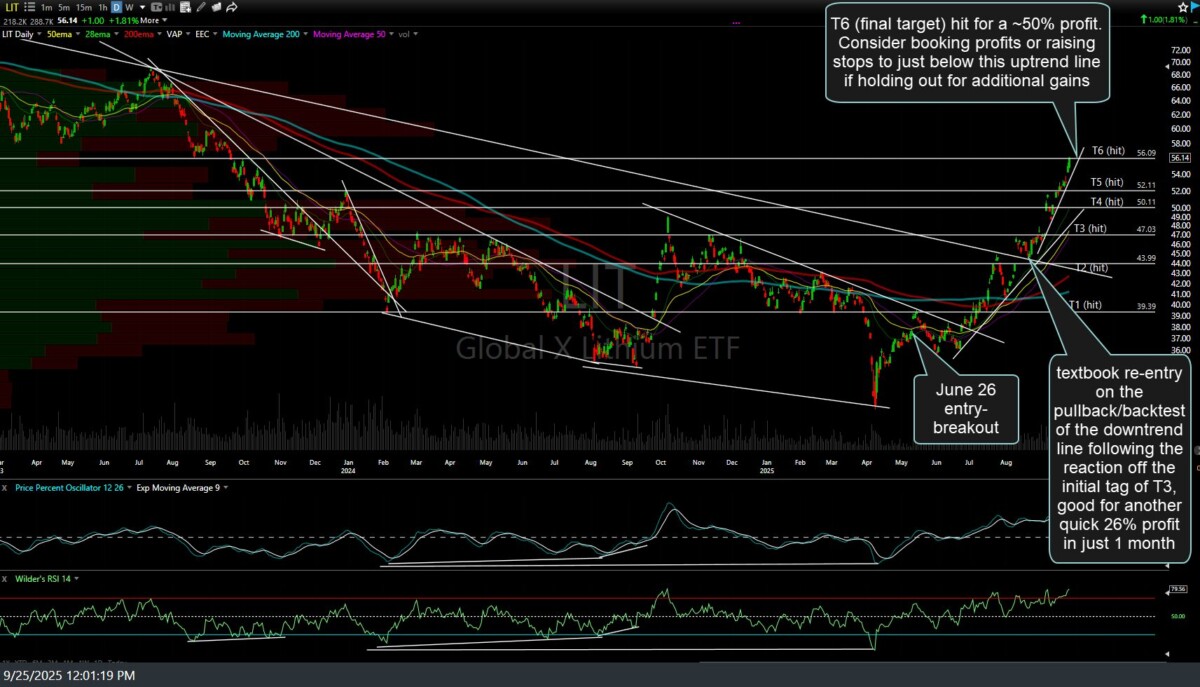Click the LIT ticker symbol

pos(10,7)
